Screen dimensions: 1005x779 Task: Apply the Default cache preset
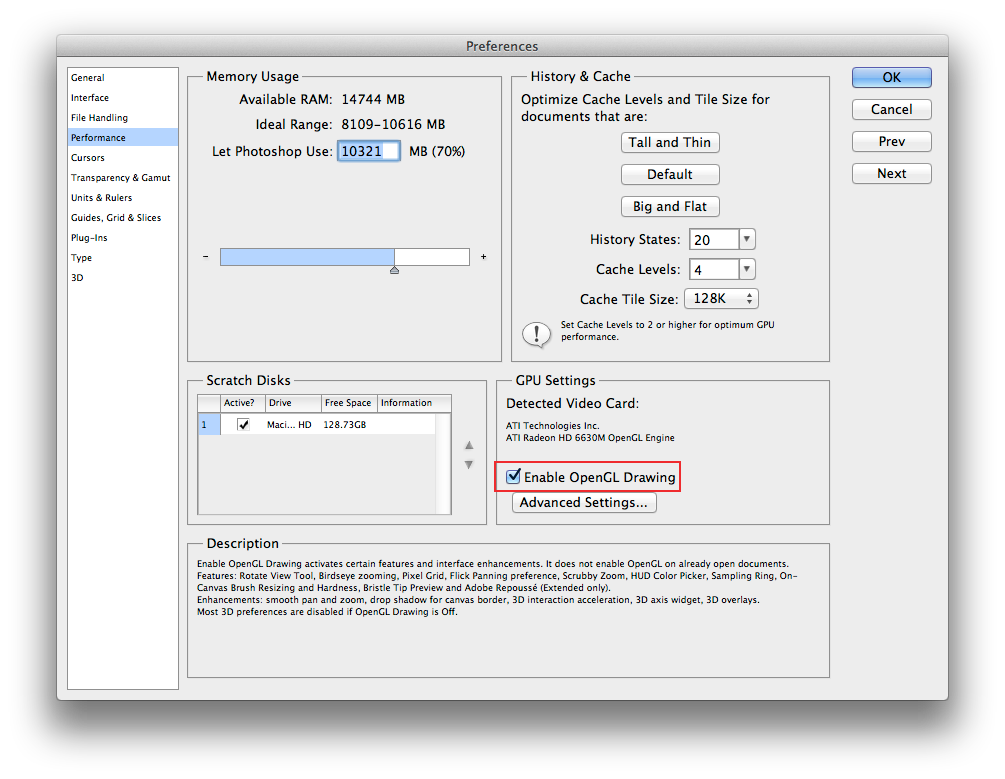pos(670,174)
